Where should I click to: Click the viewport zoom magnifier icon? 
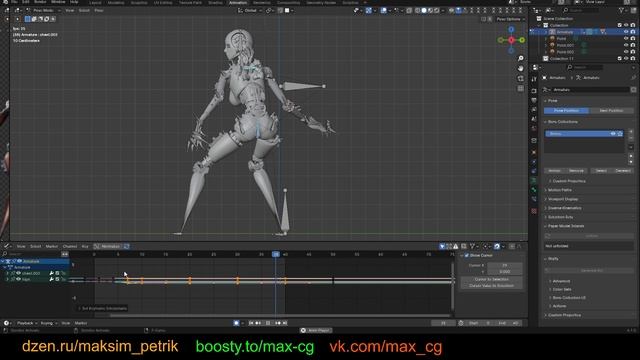(x=520, y=58)
